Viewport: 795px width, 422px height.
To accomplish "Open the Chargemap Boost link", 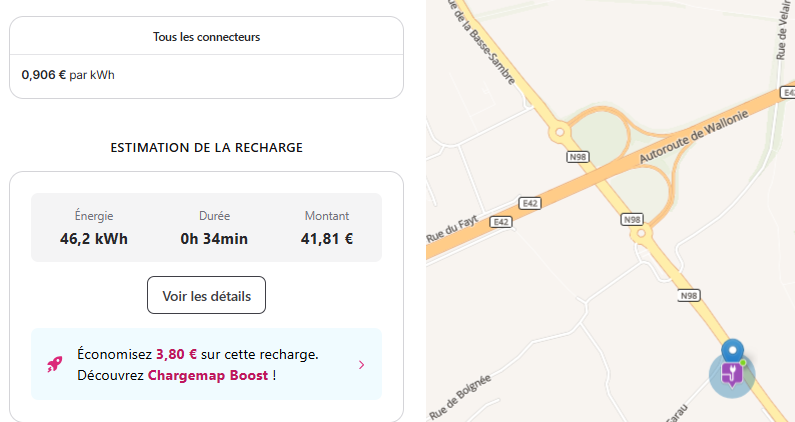I will [x=208, y=375].
